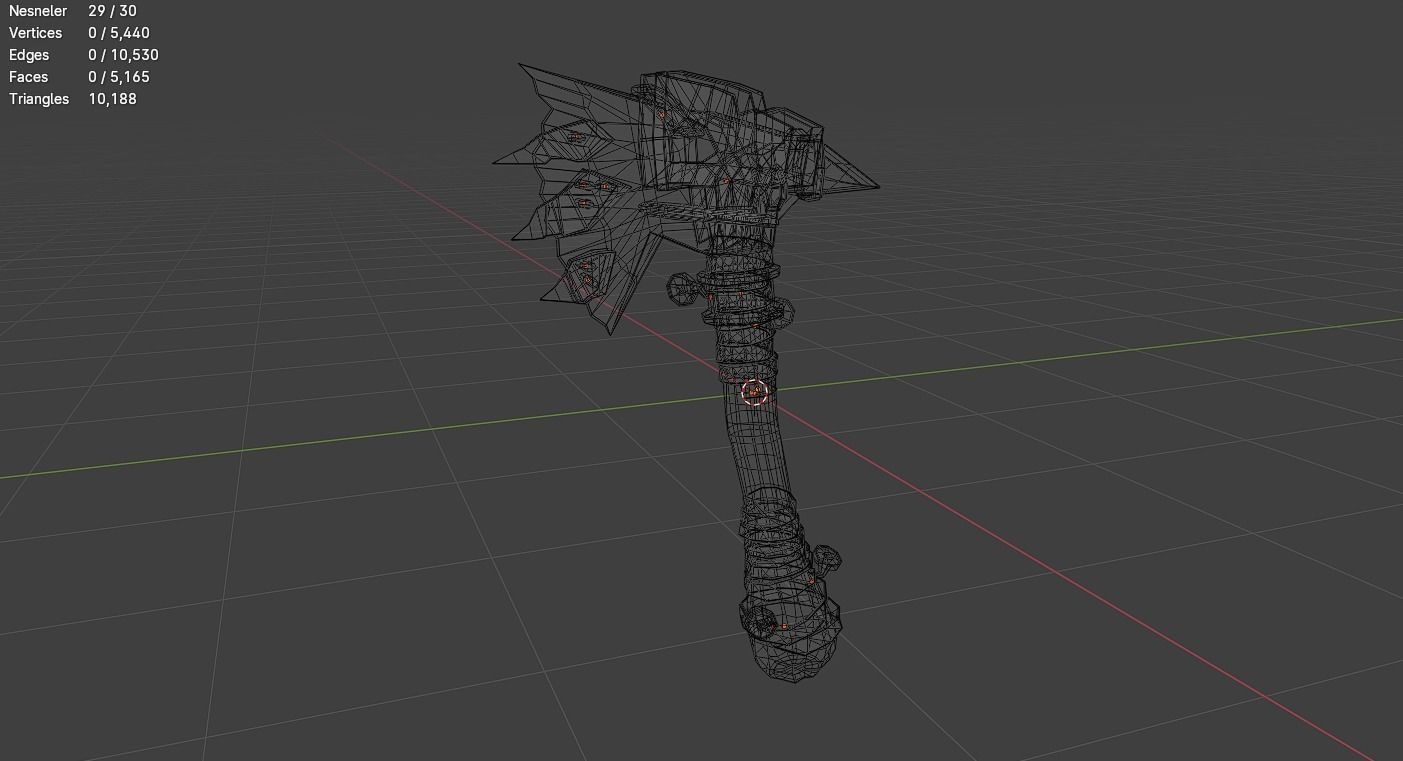Click the edges value '0 / 10,530'

point(123,55)
